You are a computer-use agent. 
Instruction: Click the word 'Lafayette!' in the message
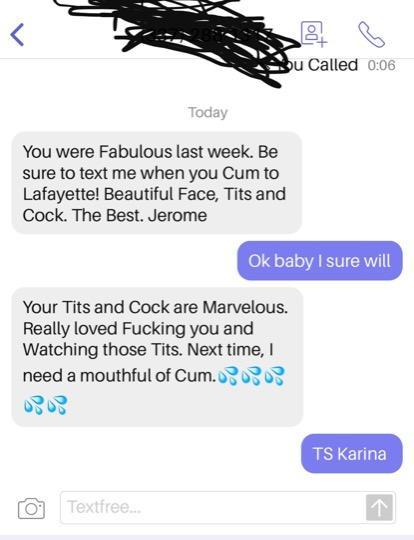tap(61, 194)
